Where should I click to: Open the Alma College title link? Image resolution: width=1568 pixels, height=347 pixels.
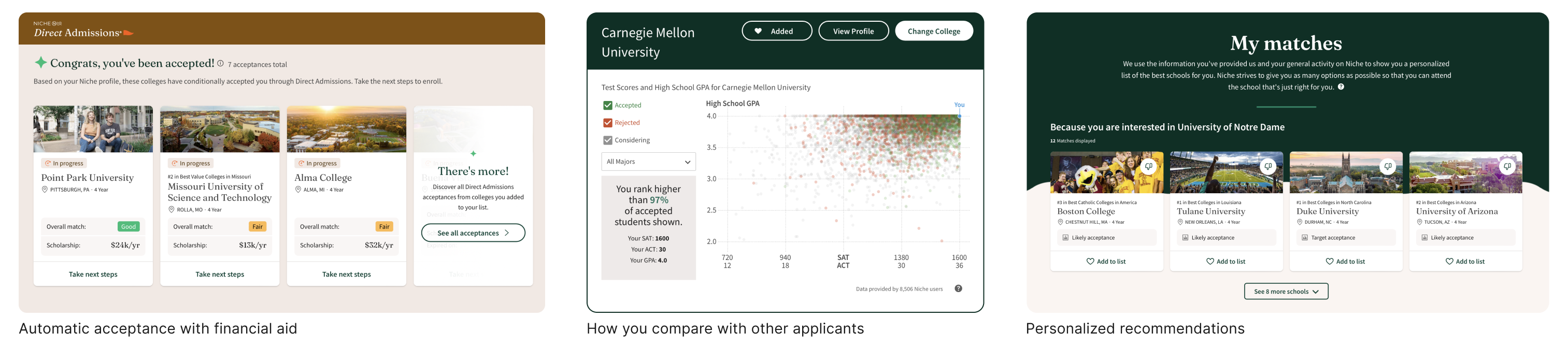coord(323,177)
